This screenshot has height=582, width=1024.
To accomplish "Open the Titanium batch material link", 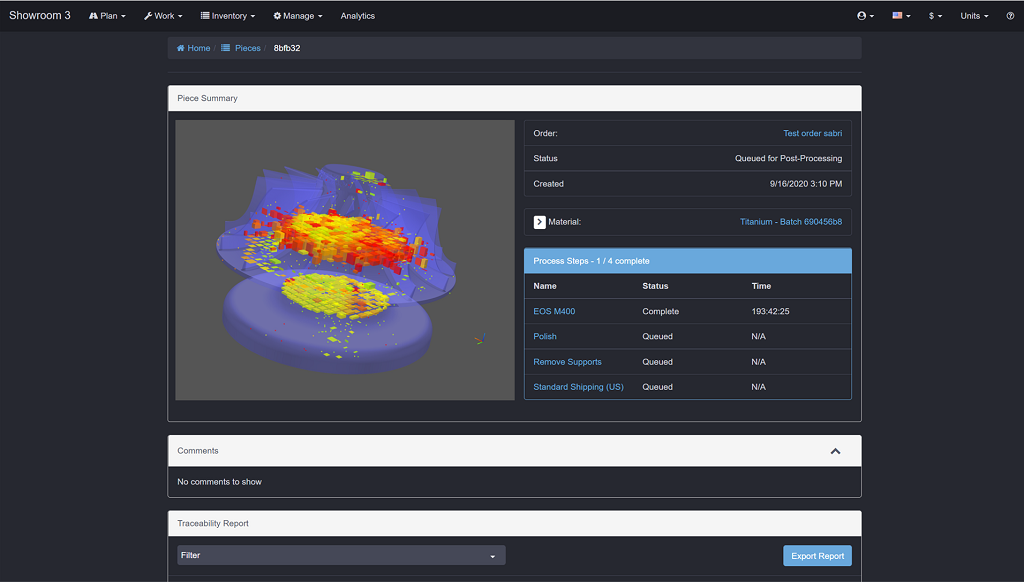I will (790, 222).
